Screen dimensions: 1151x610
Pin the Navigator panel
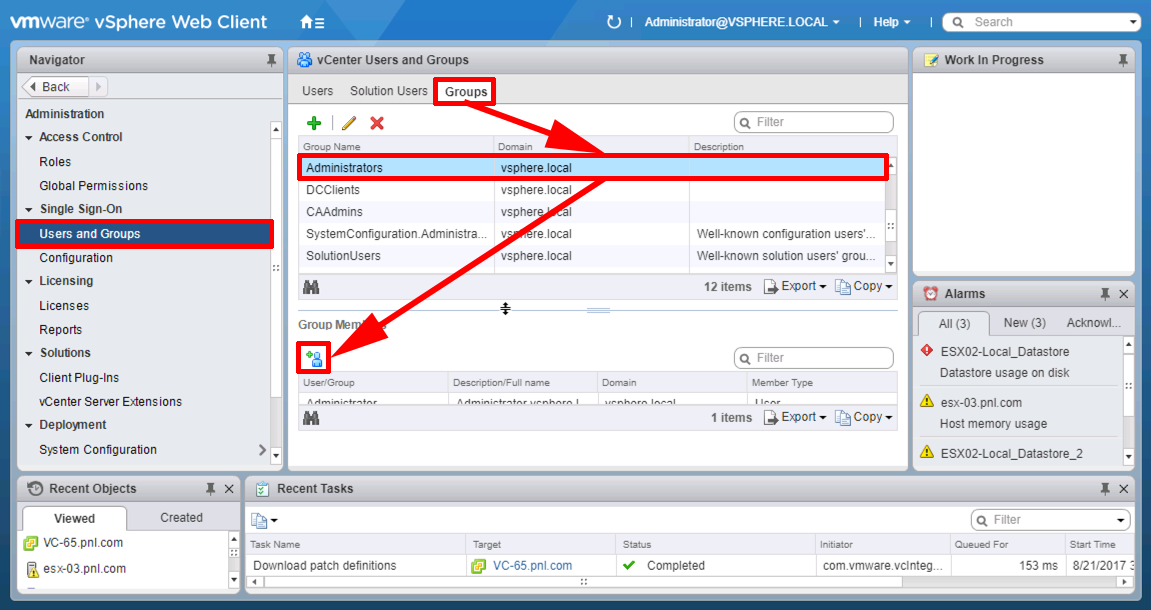tap(271, 60)
